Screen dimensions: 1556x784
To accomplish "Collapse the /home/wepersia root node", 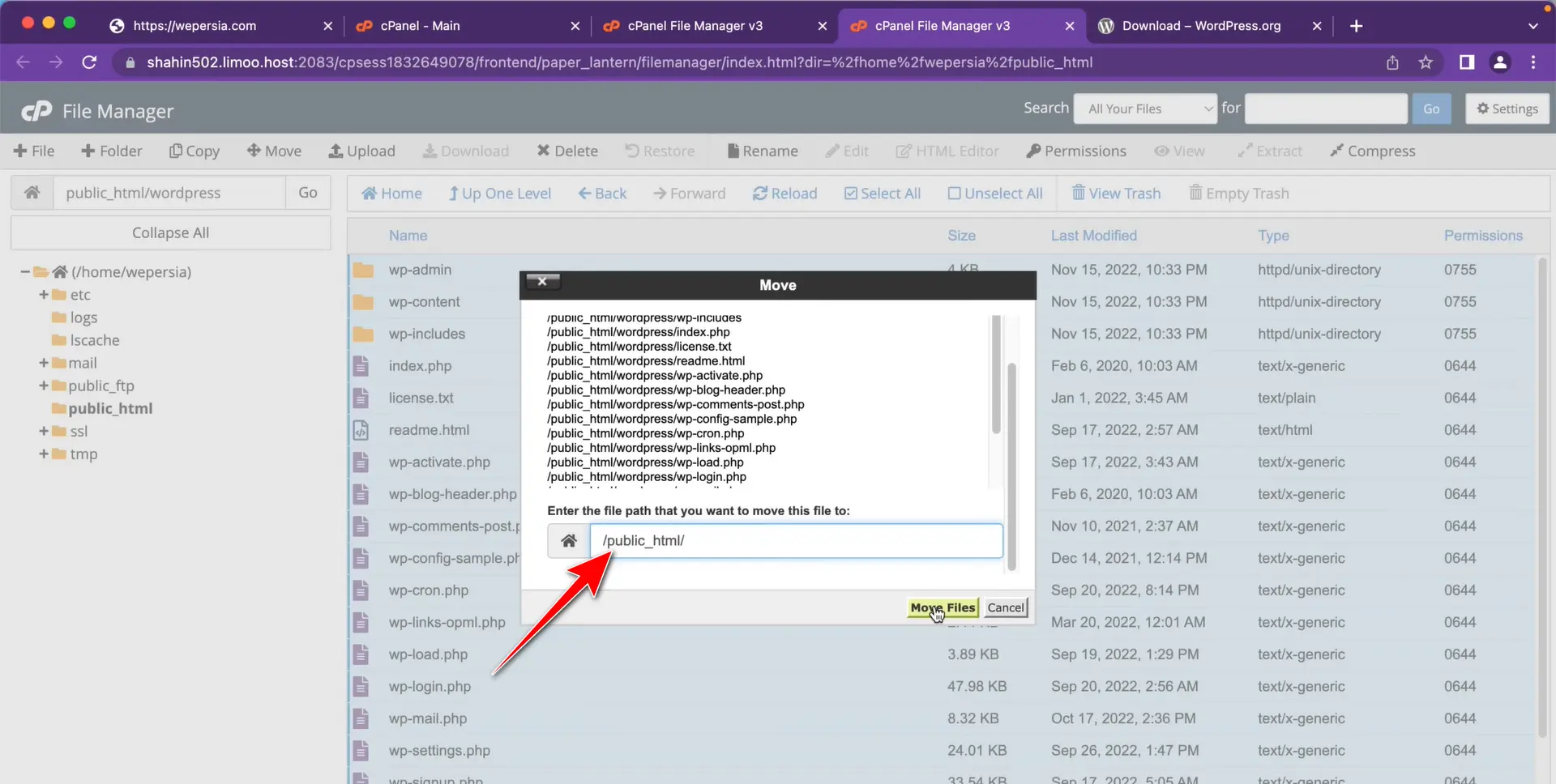I will 25,272.
